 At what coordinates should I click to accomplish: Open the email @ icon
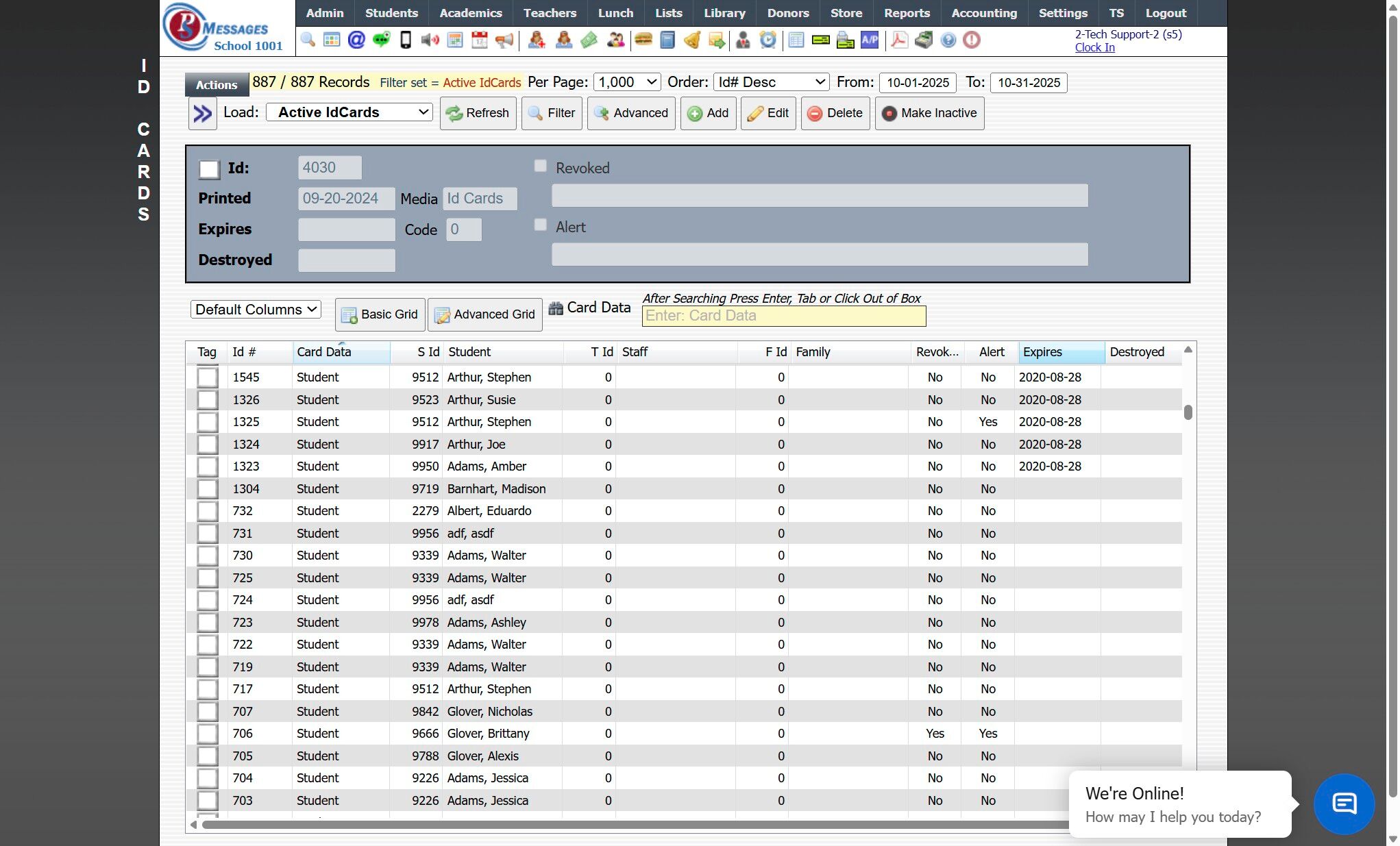pyautogui.click(x=356, y=40)
